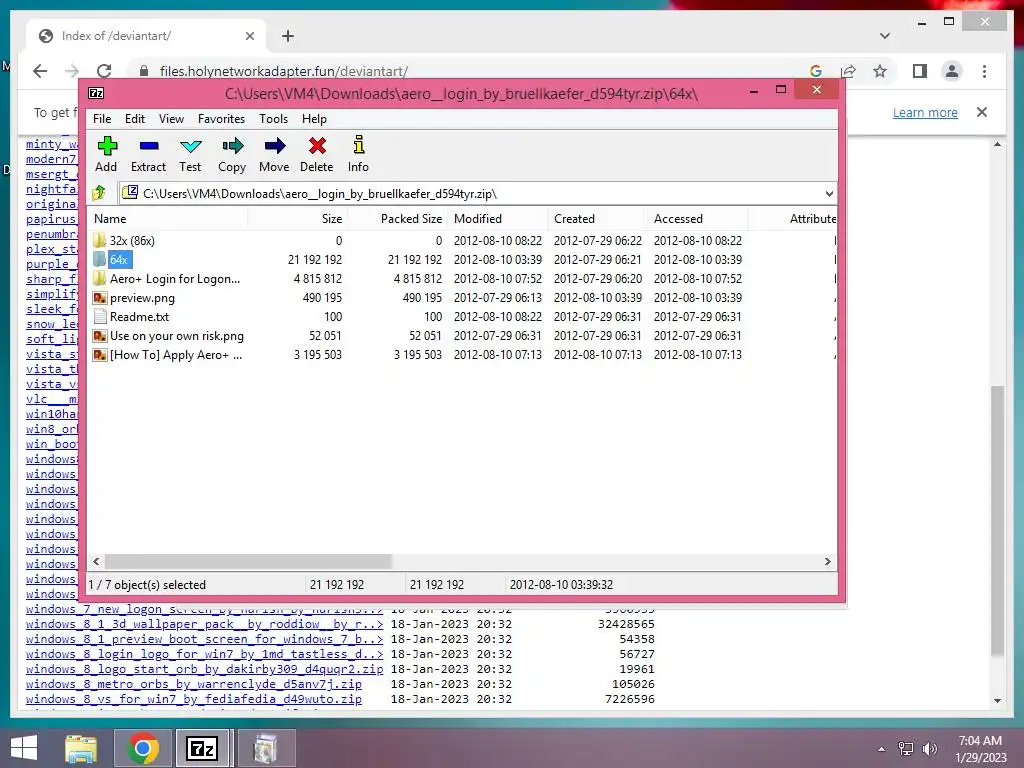Open the Edit menu
The width and height of the screenshot is (1024, 768).
click(135, 119)
